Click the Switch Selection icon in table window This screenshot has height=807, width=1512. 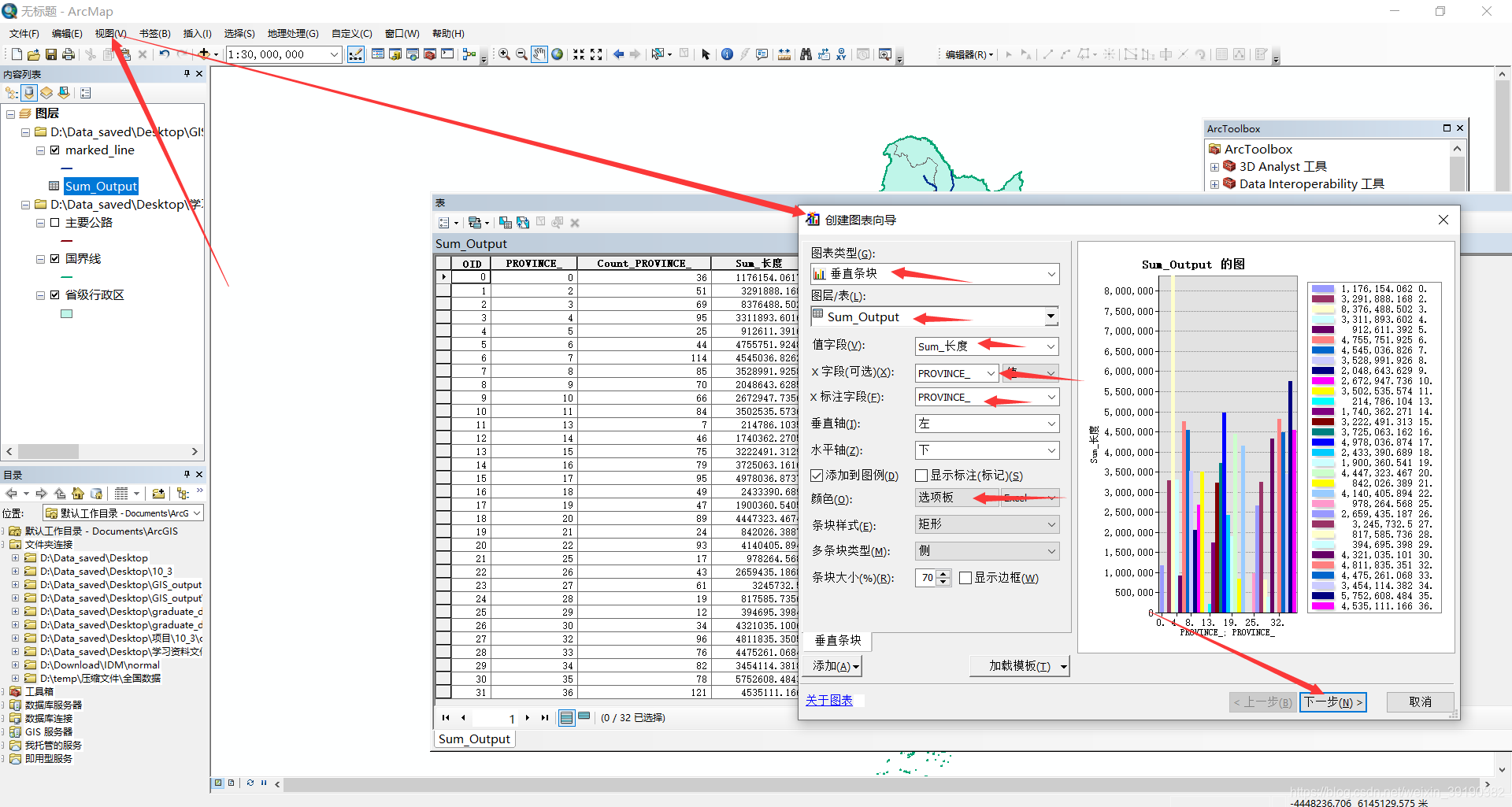523,223
